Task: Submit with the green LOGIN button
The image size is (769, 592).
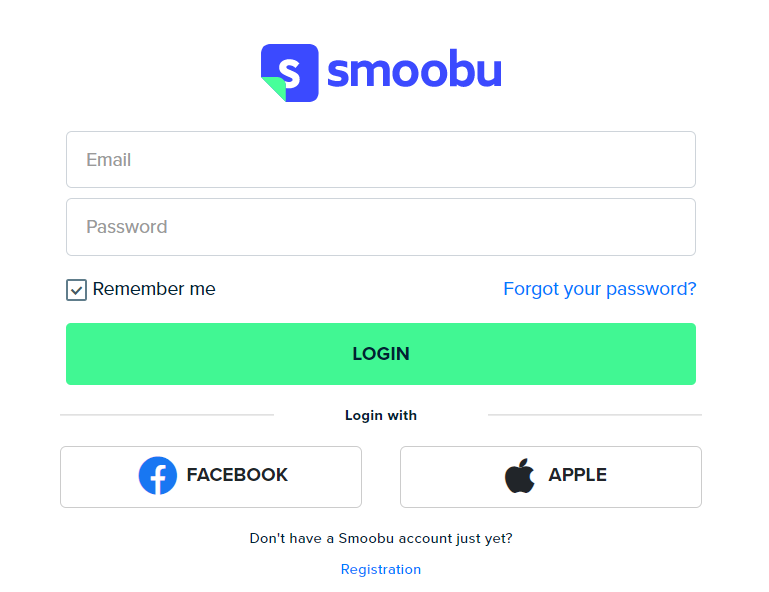Action: tap(381, 354)
